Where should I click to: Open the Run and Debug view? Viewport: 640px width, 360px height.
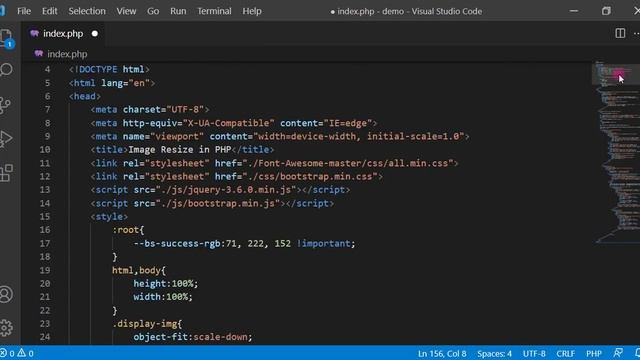6,139
